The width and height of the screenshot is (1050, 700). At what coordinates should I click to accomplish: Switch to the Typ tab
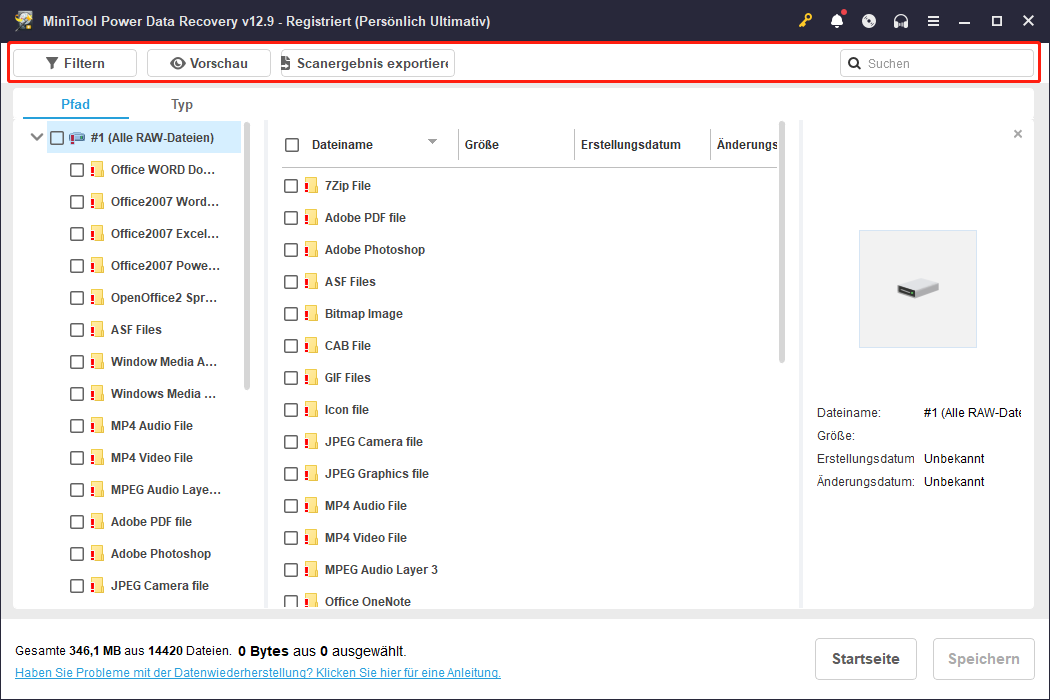coord(181,104)
